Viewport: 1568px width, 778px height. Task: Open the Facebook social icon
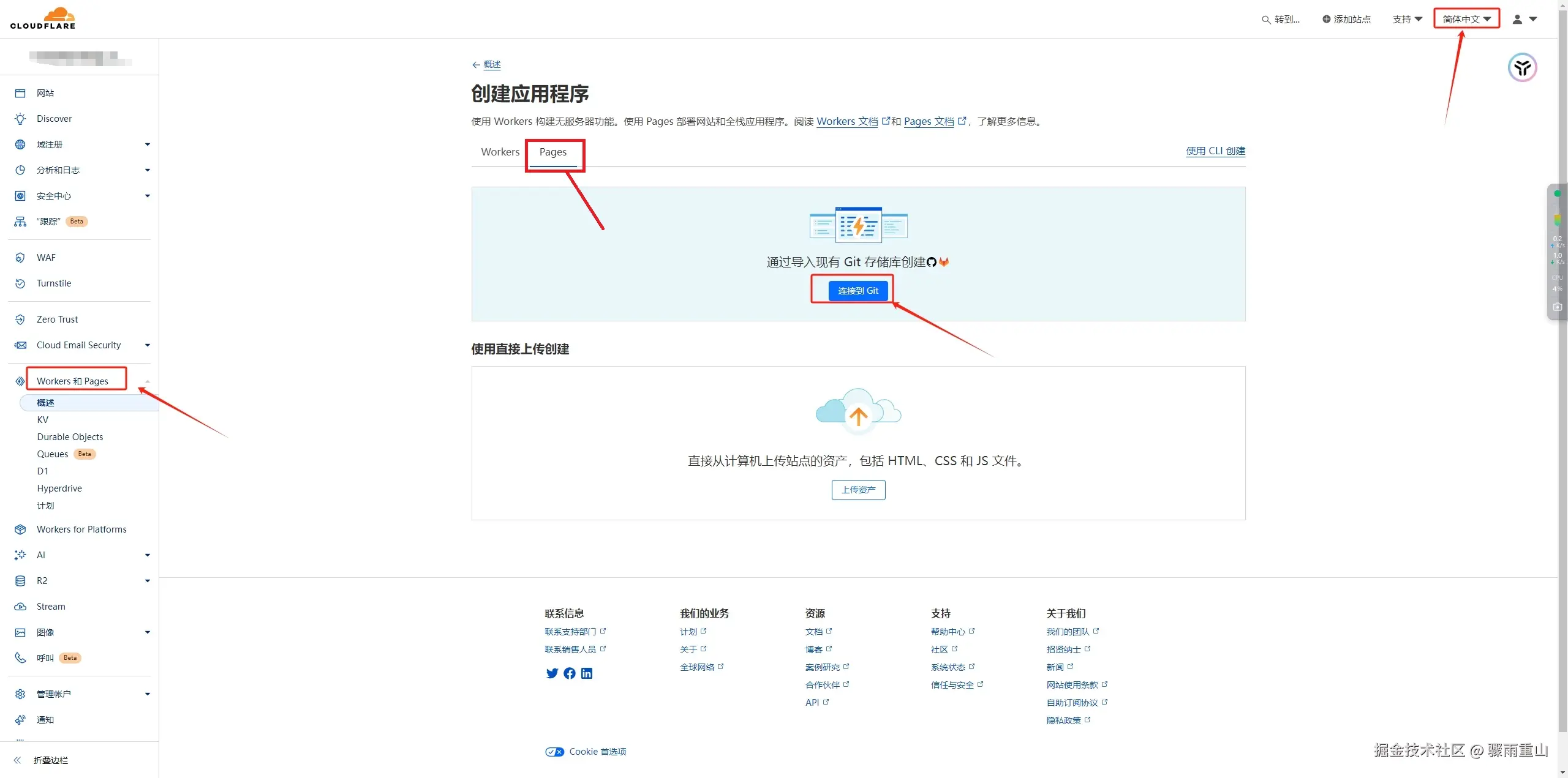[570, 673]
